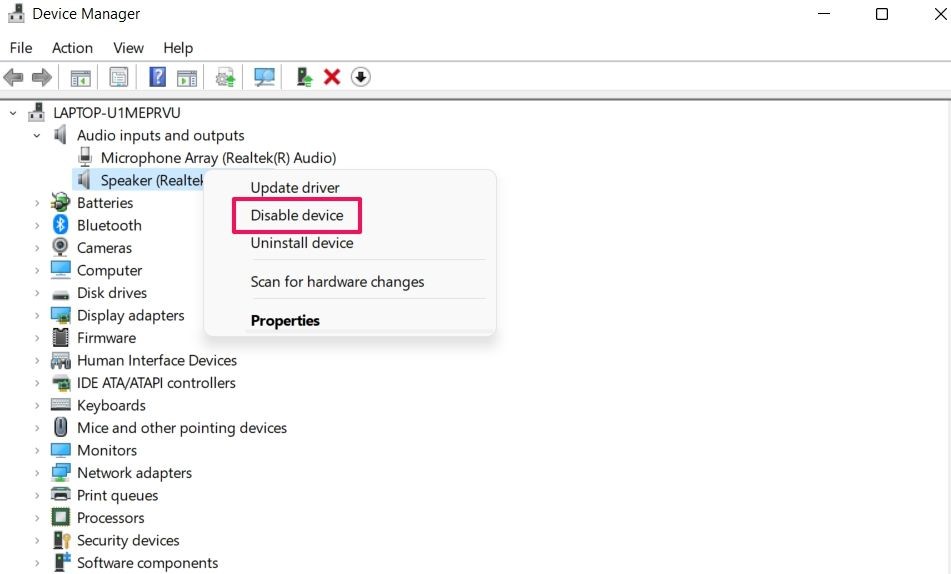The height and width of the screenshot is (574, 951).
Task: Click the Forward arrow toolbar icon
Action: [41, 77]
